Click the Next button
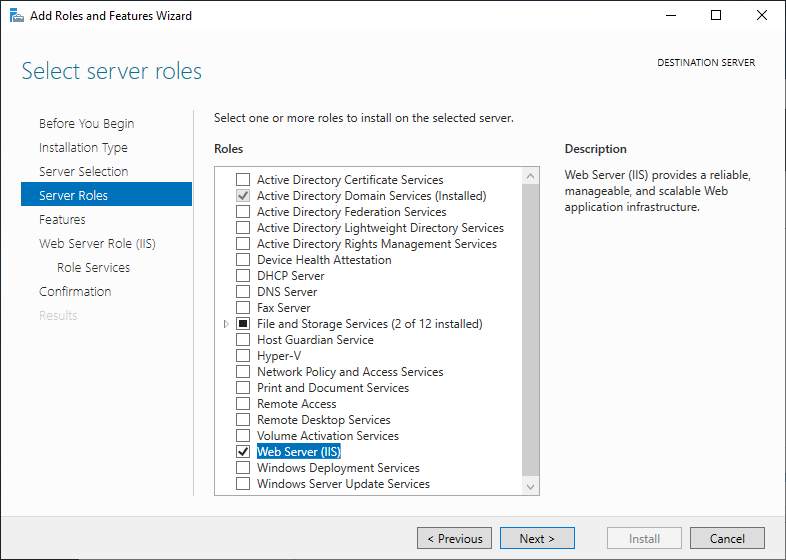The height and width of the screenshot is (560, 786). click(537, 539)
